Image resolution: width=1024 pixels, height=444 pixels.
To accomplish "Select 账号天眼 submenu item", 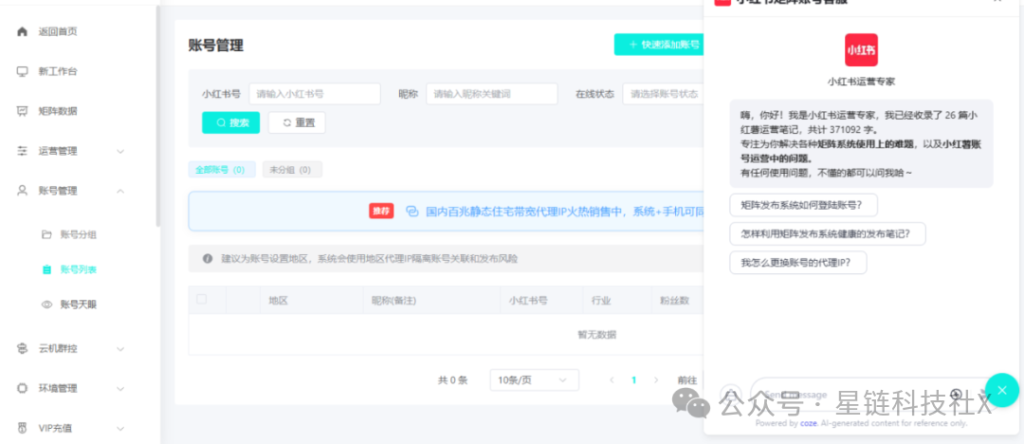I will pyautogui.click(x=78, y=304).
